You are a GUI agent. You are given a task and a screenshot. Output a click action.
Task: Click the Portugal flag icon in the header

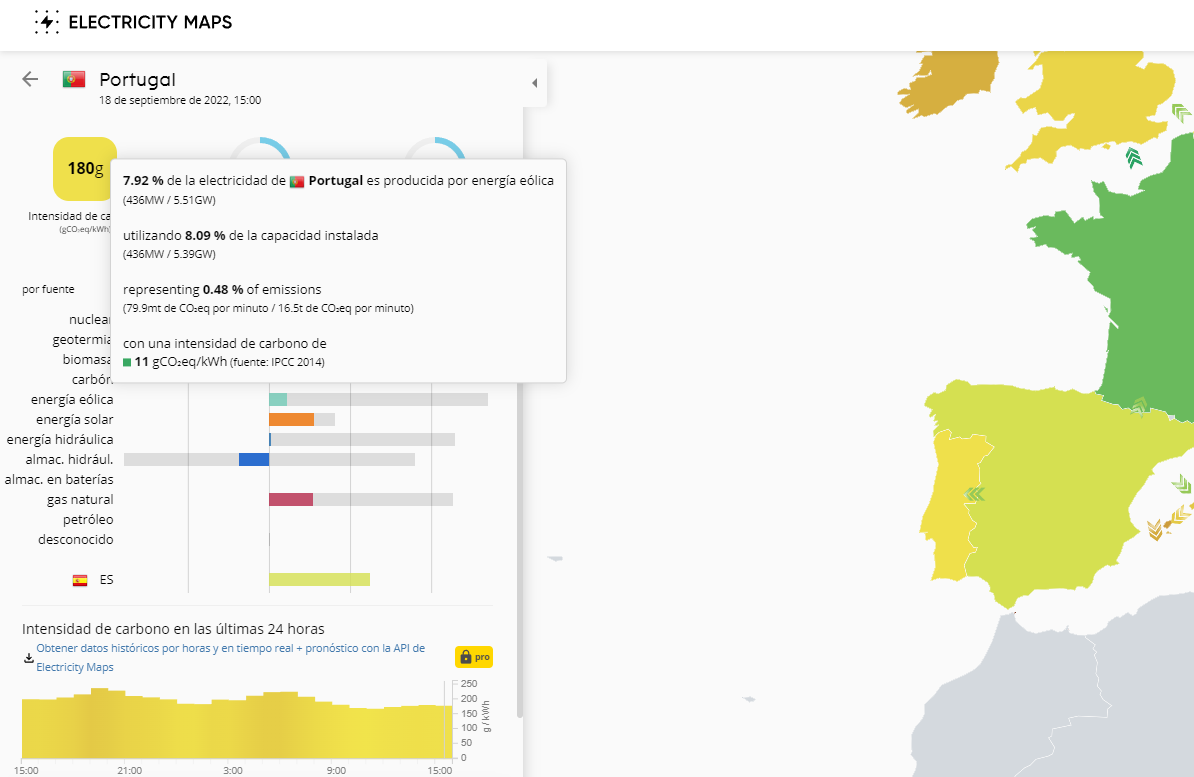pyautogui.click(x=74, y=79)
